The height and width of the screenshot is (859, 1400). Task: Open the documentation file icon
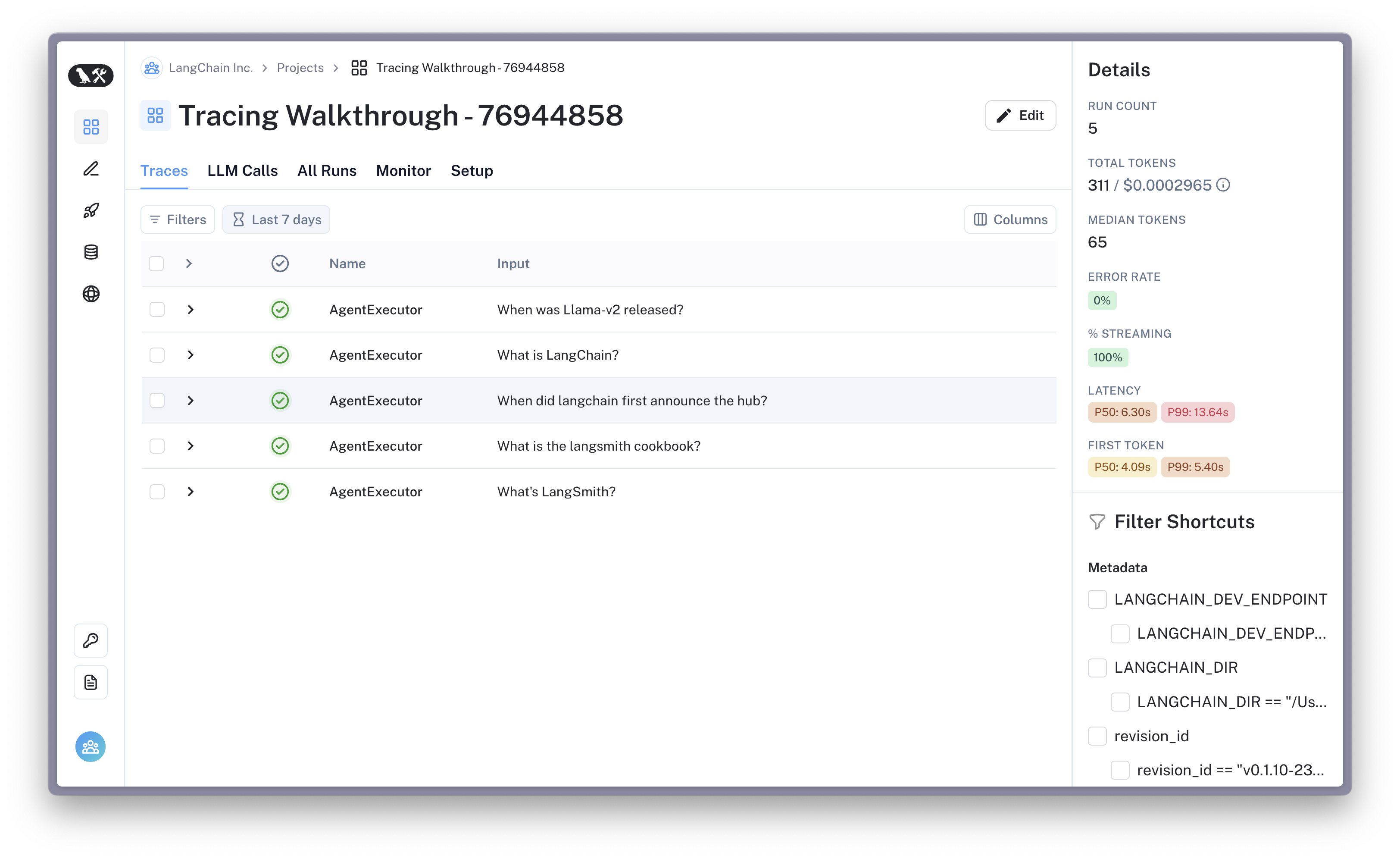coord(91,682)
